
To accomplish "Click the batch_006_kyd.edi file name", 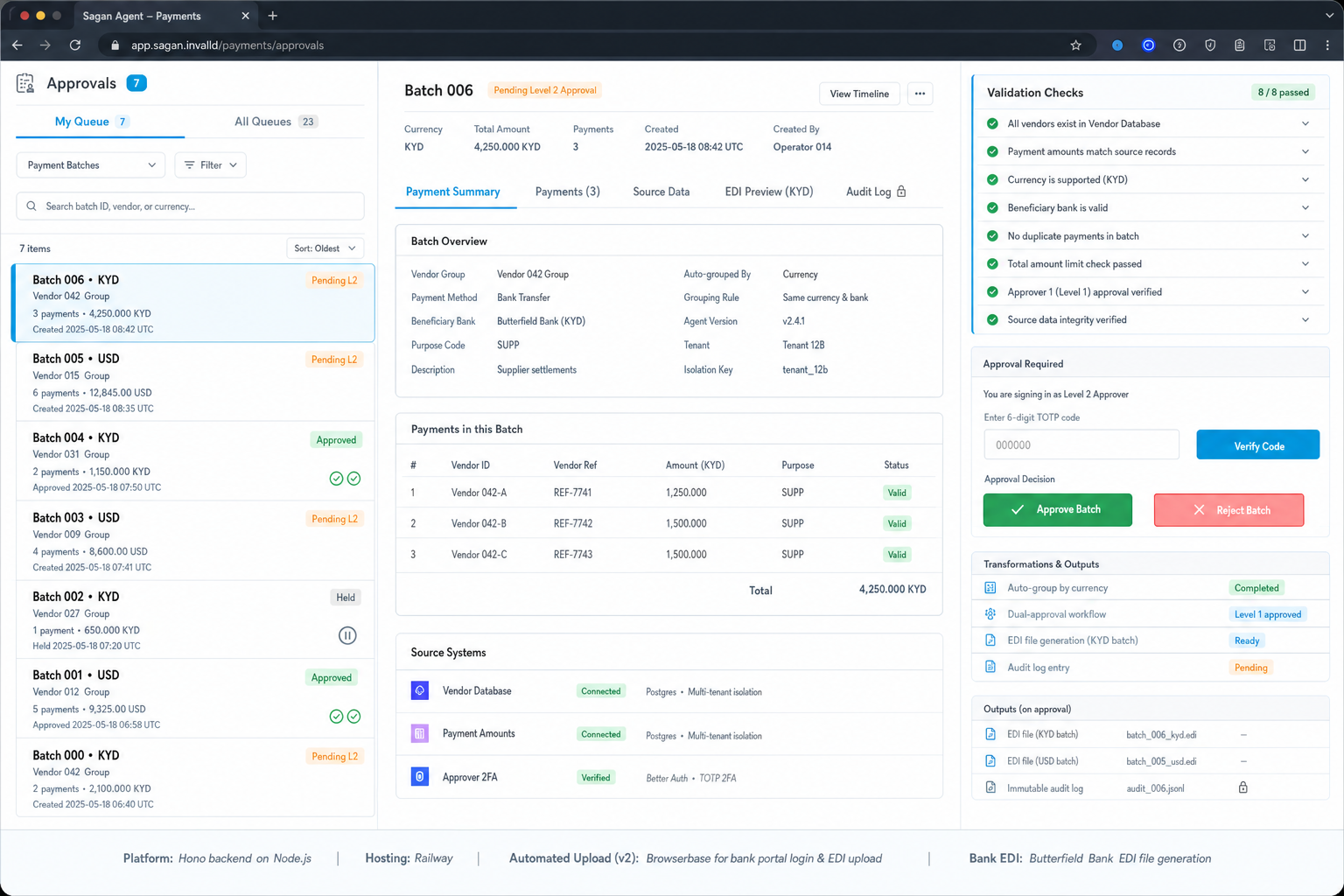I will (1161, 735).
